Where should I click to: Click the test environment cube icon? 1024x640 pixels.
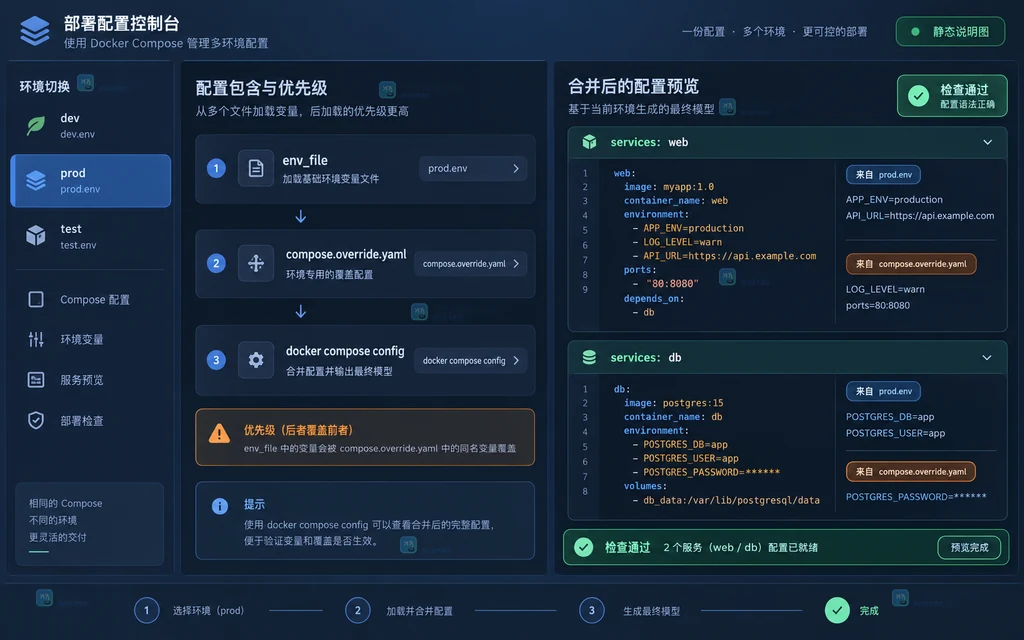coord(36,235)
